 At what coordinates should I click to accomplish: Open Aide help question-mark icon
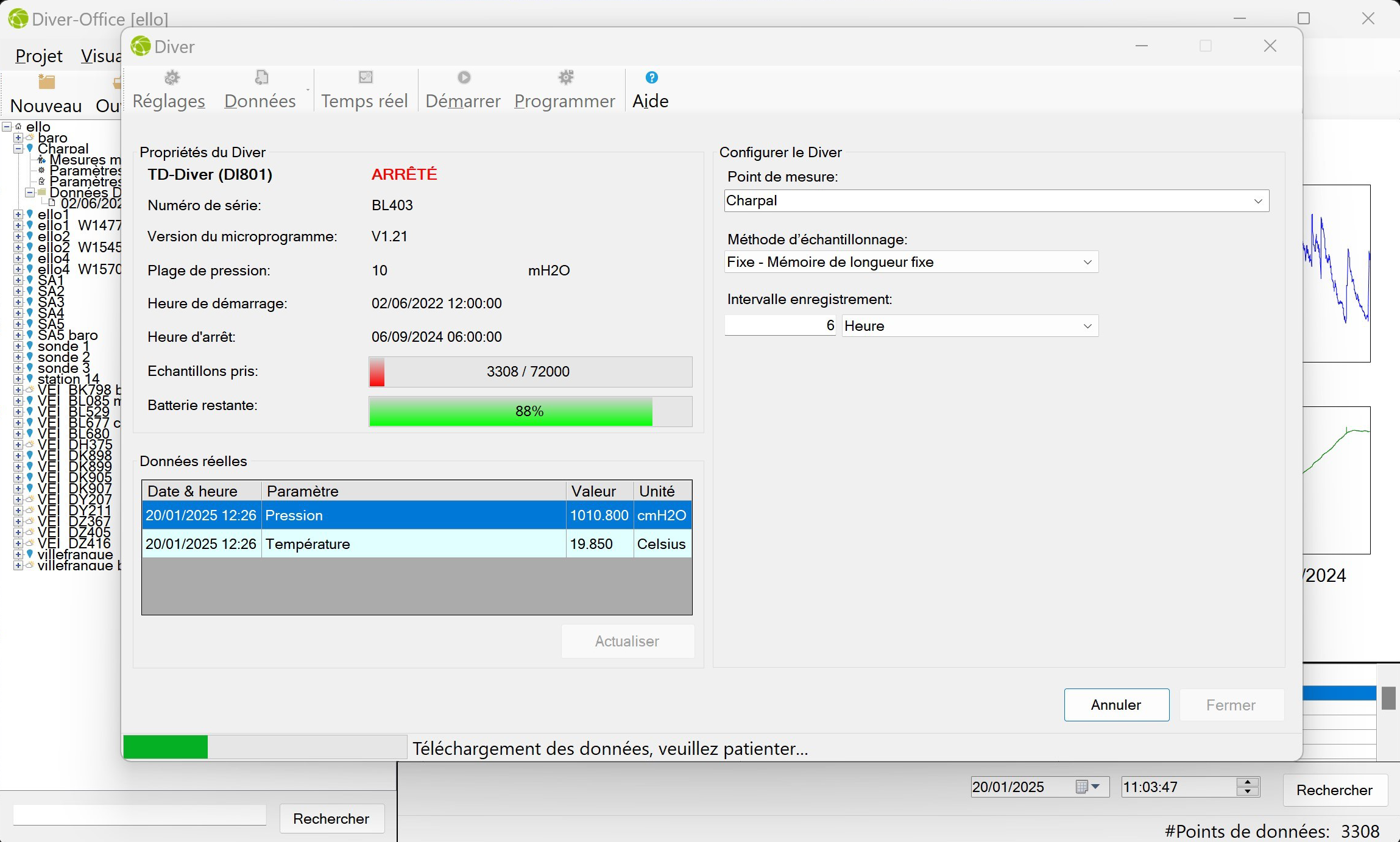(x=651, y=77)
